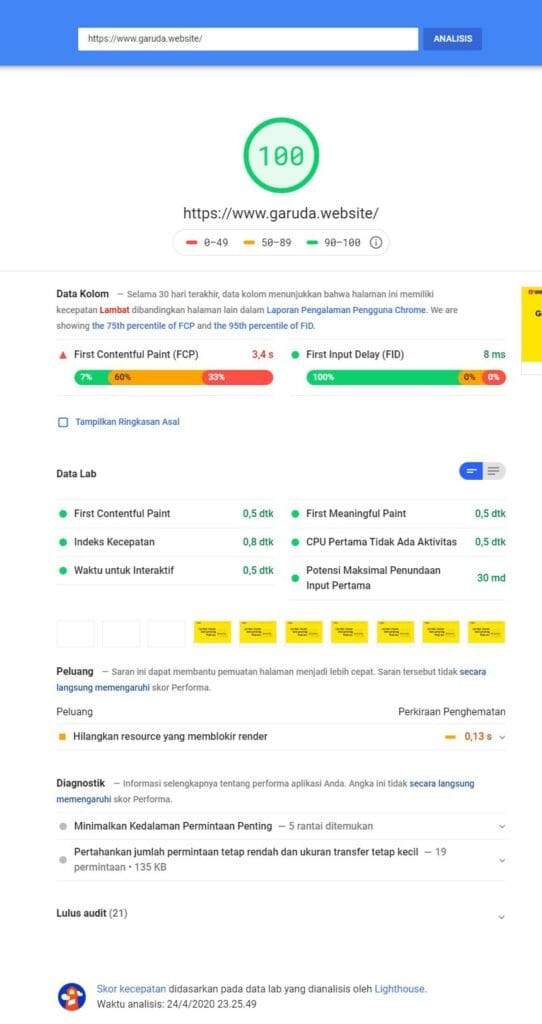This screenshot has width=542, height=1024.
Task: Select the blue compact view toggle in Data Lab
Action: [x=471, y=471]
